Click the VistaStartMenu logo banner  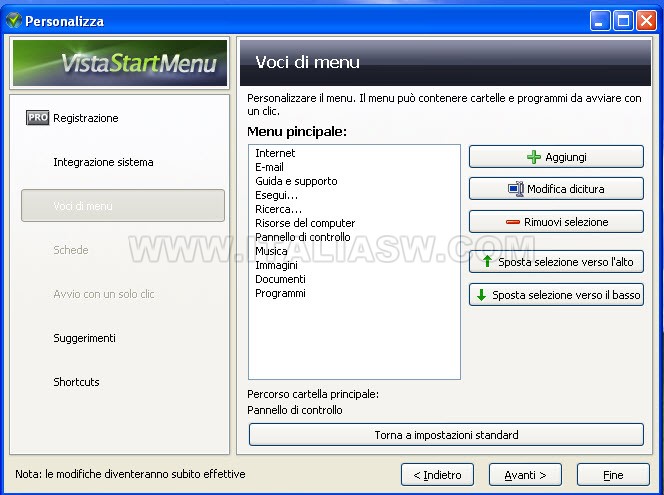coord(120,63)
